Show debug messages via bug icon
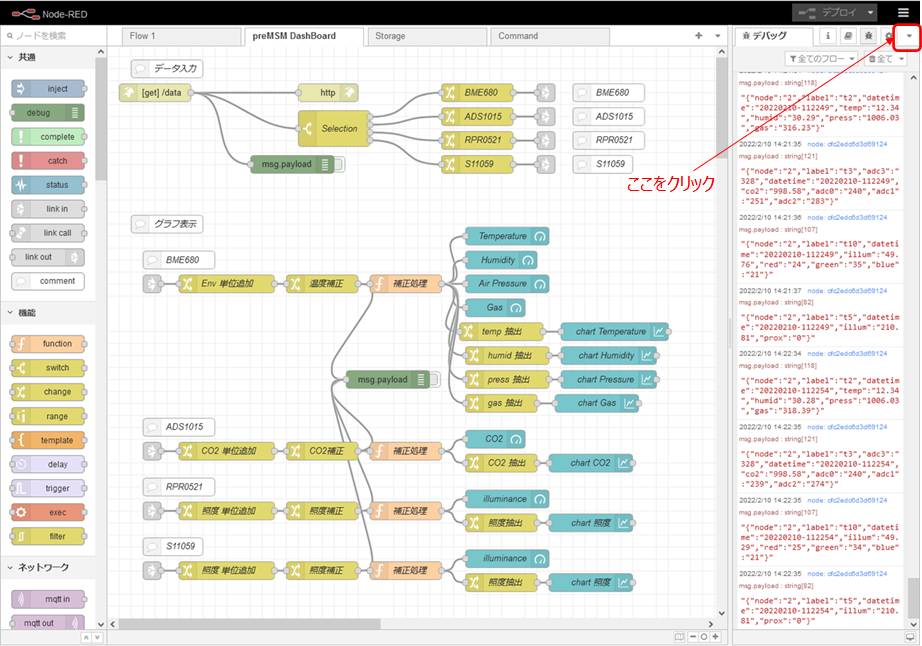Image resolution: width=922 pixels, height=646 pixels. point(868,36)
